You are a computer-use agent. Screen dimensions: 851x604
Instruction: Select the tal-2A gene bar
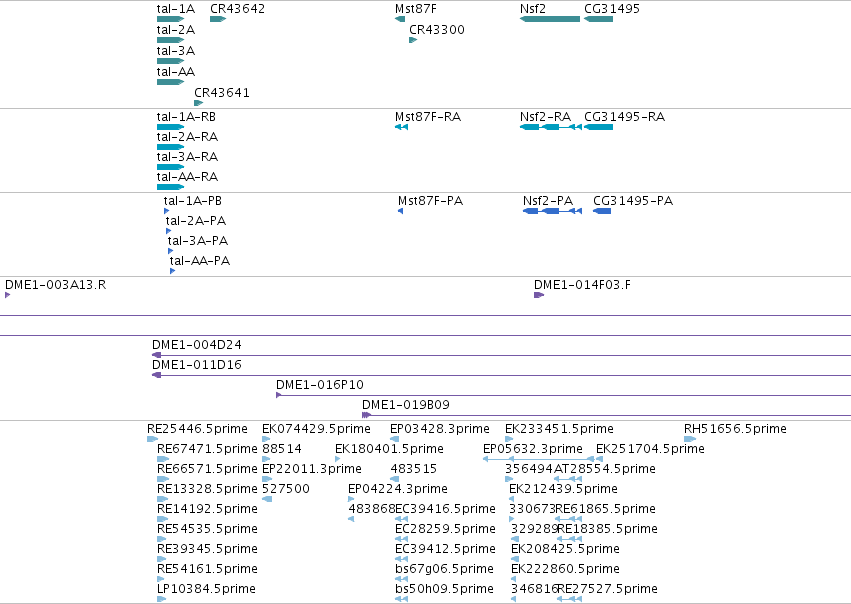[x=170, y=40]
